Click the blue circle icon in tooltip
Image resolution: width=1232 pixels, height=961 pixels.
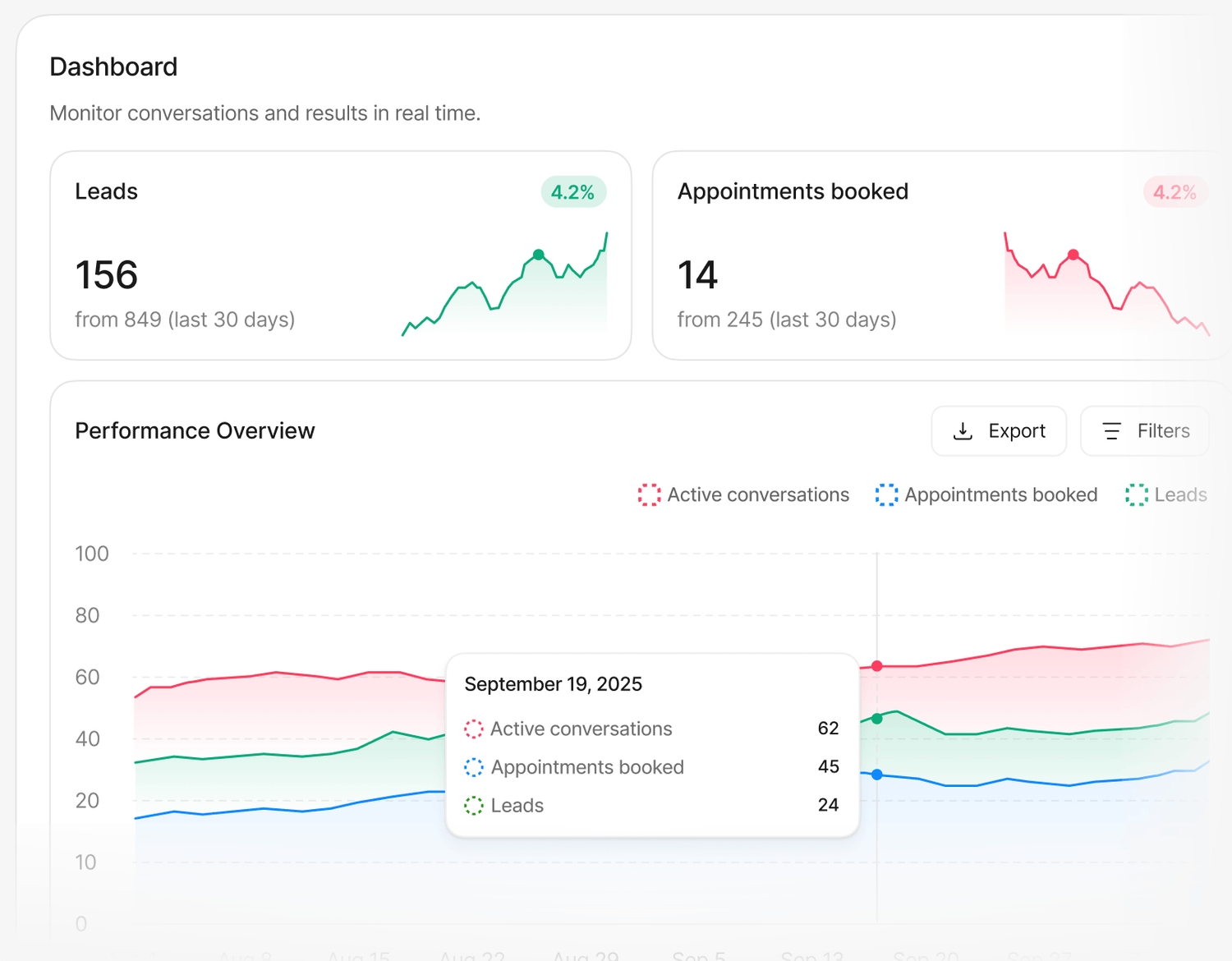(x=474, y=767)
